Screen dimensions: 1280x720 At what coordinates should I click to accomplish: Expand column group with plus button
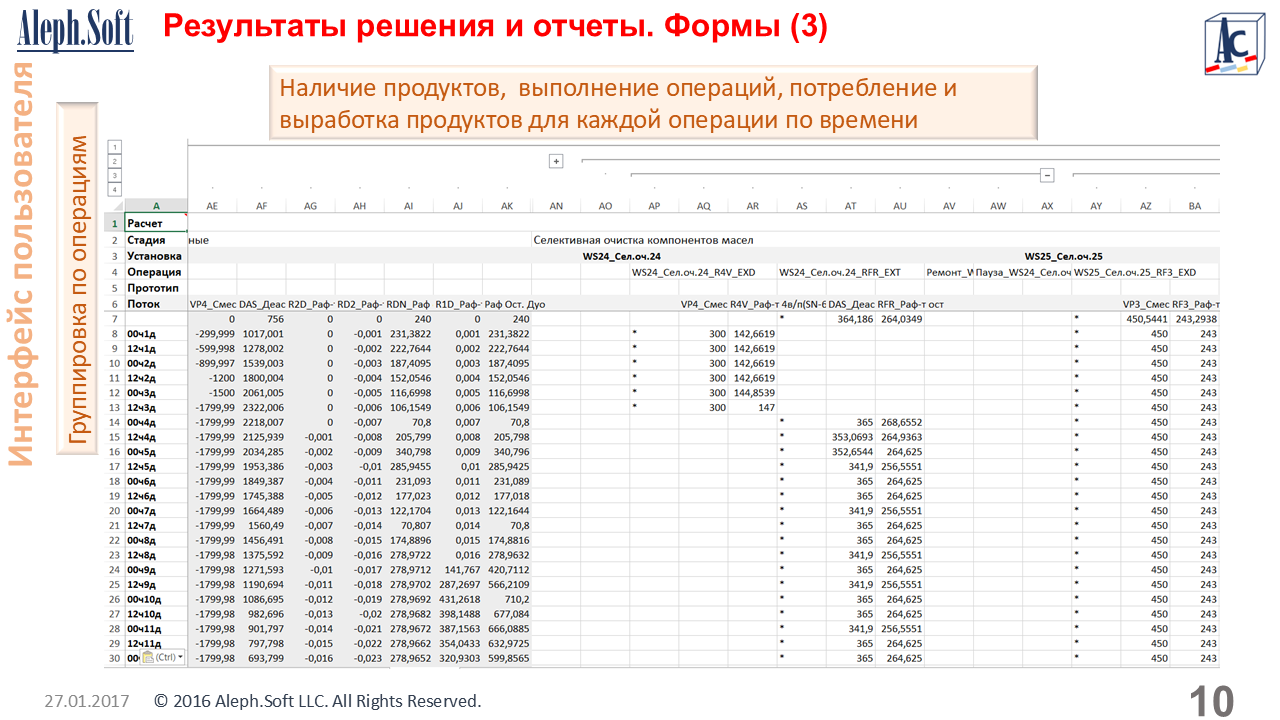556,161
